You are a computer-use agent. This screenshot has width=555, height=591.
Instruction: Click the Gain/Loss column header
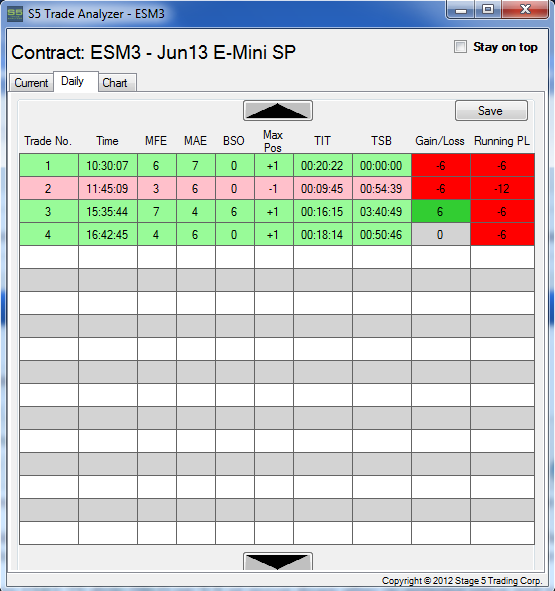(x=440, y=141)
